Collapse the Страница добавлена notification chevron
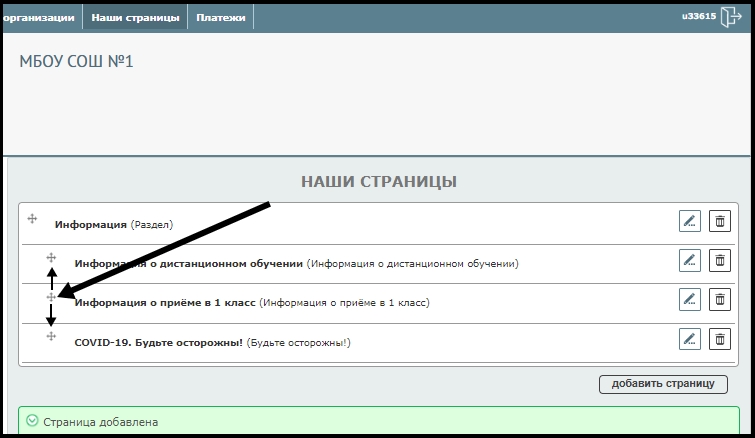 pos(31,422)
